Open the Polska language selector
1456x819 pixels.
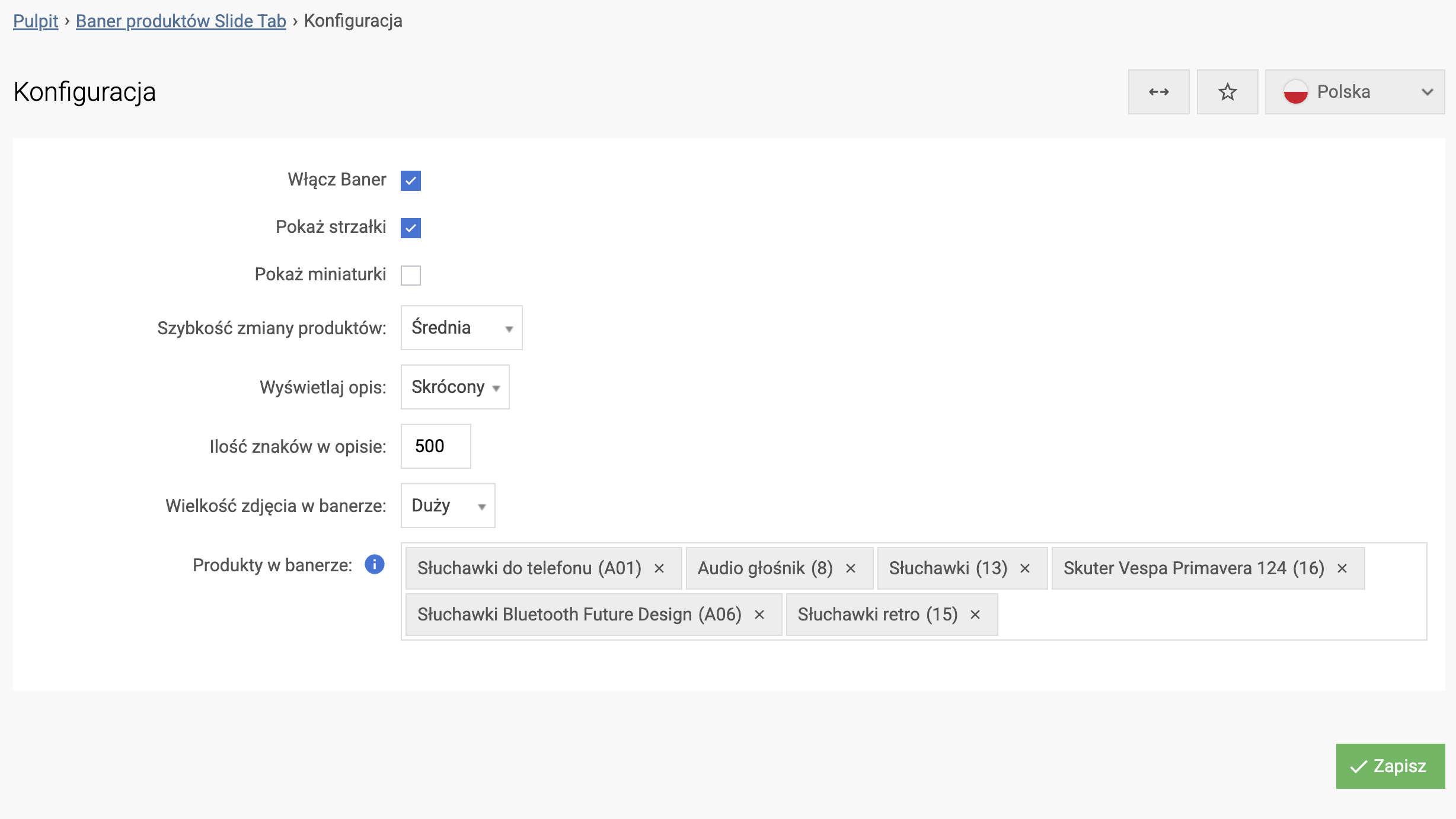coord(1355,92)
